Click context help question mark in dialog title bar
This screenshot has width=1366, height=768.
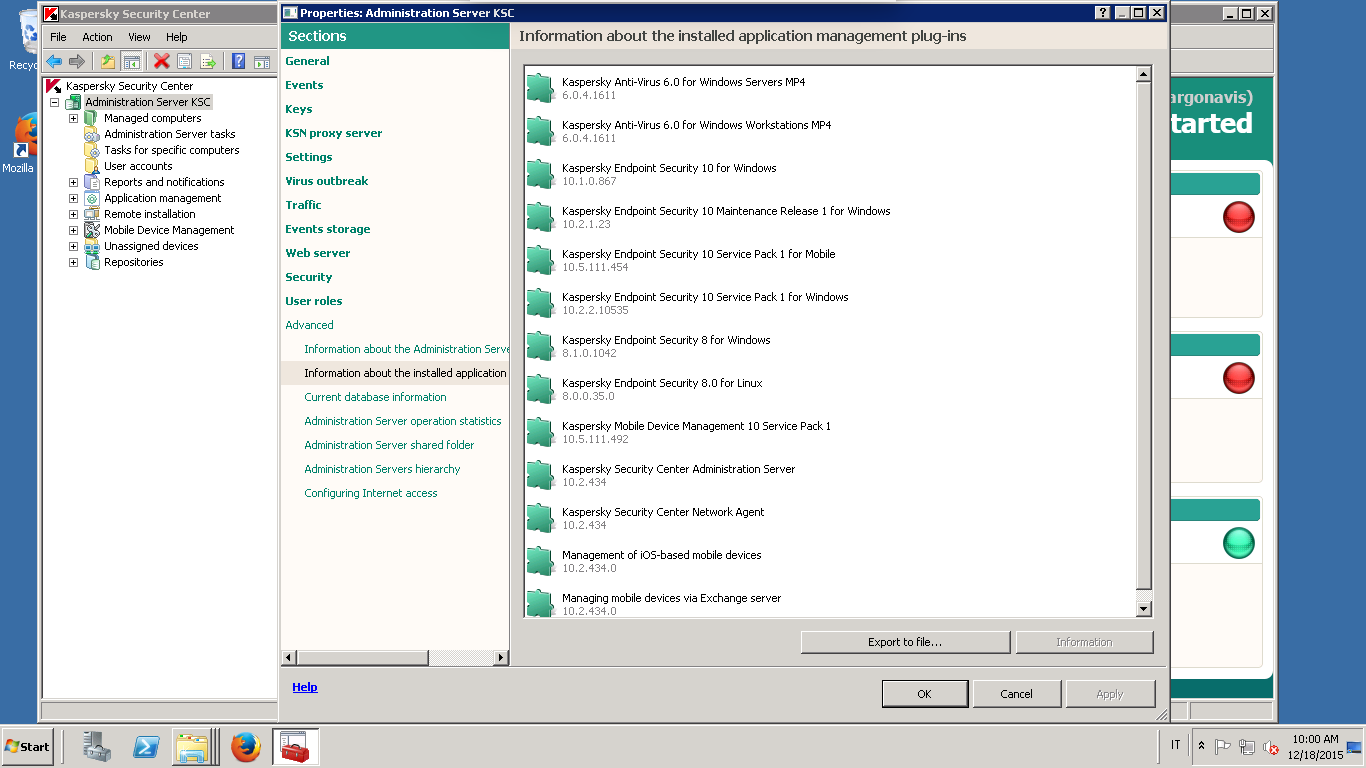tap(1103, 13)
